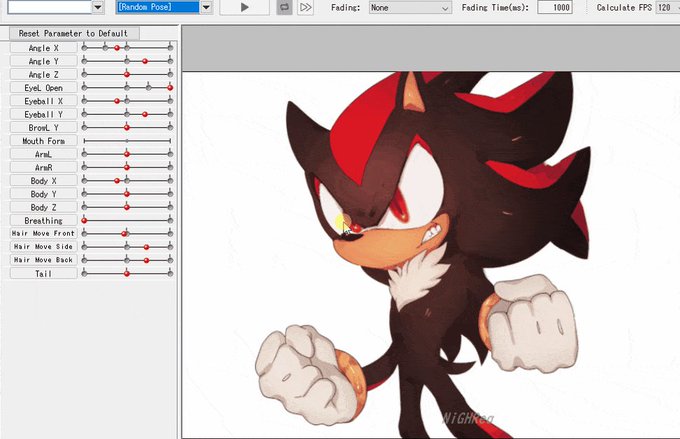Click the Breathing parameter label
The height and width of the screenshot is (439, 680).
click(43, 220)
